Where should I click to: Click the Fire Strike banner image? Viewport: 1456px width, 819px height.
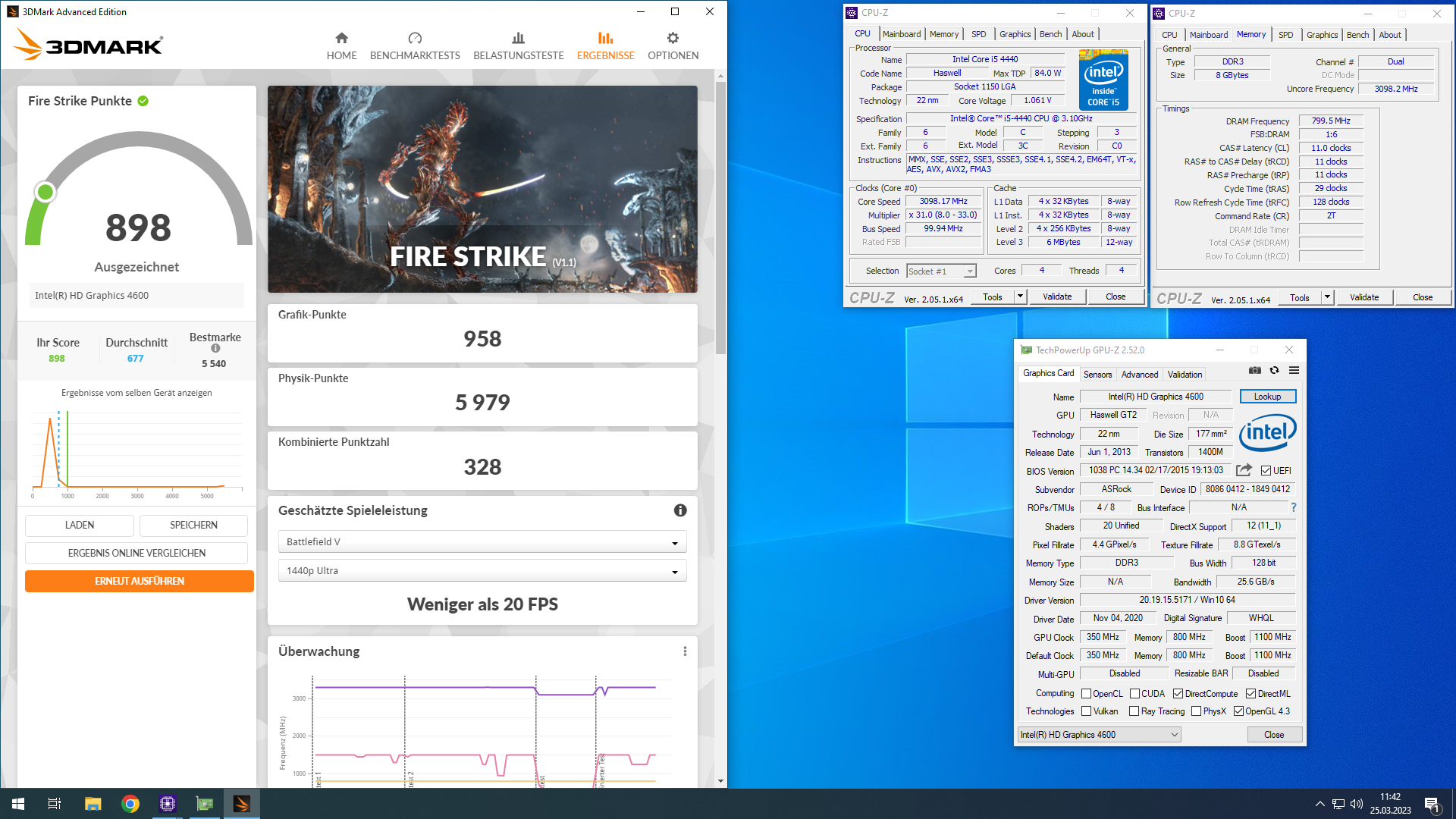pos(482,189)
